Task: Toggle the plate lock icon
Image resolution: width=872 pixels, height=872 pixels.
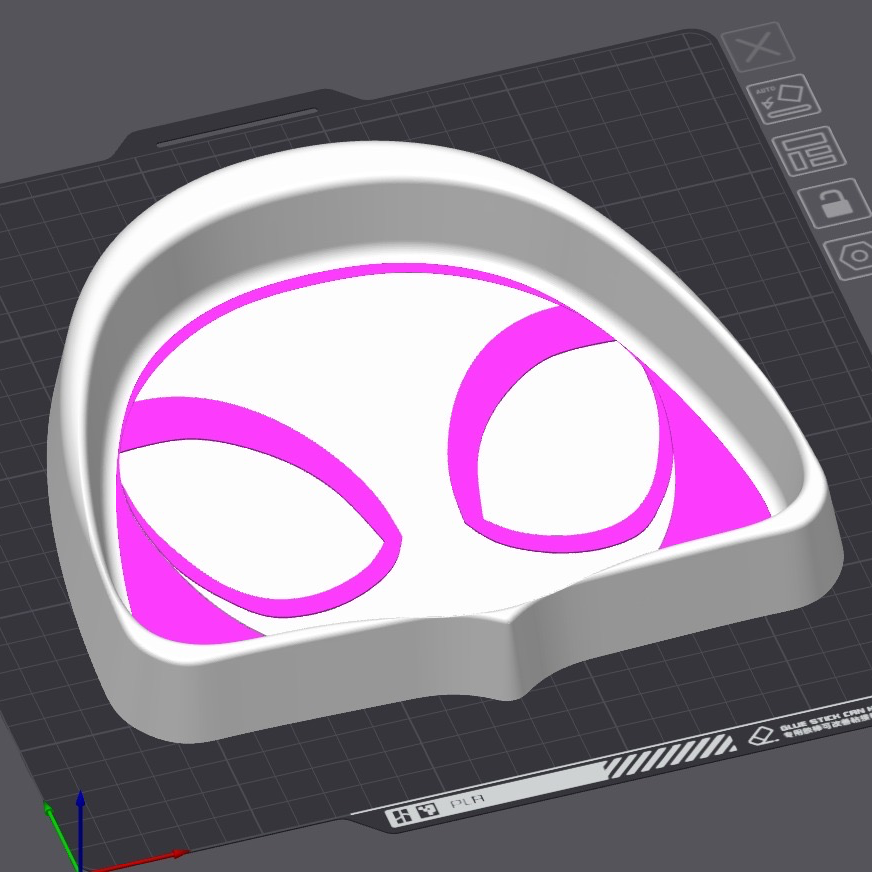Action: 835,203
